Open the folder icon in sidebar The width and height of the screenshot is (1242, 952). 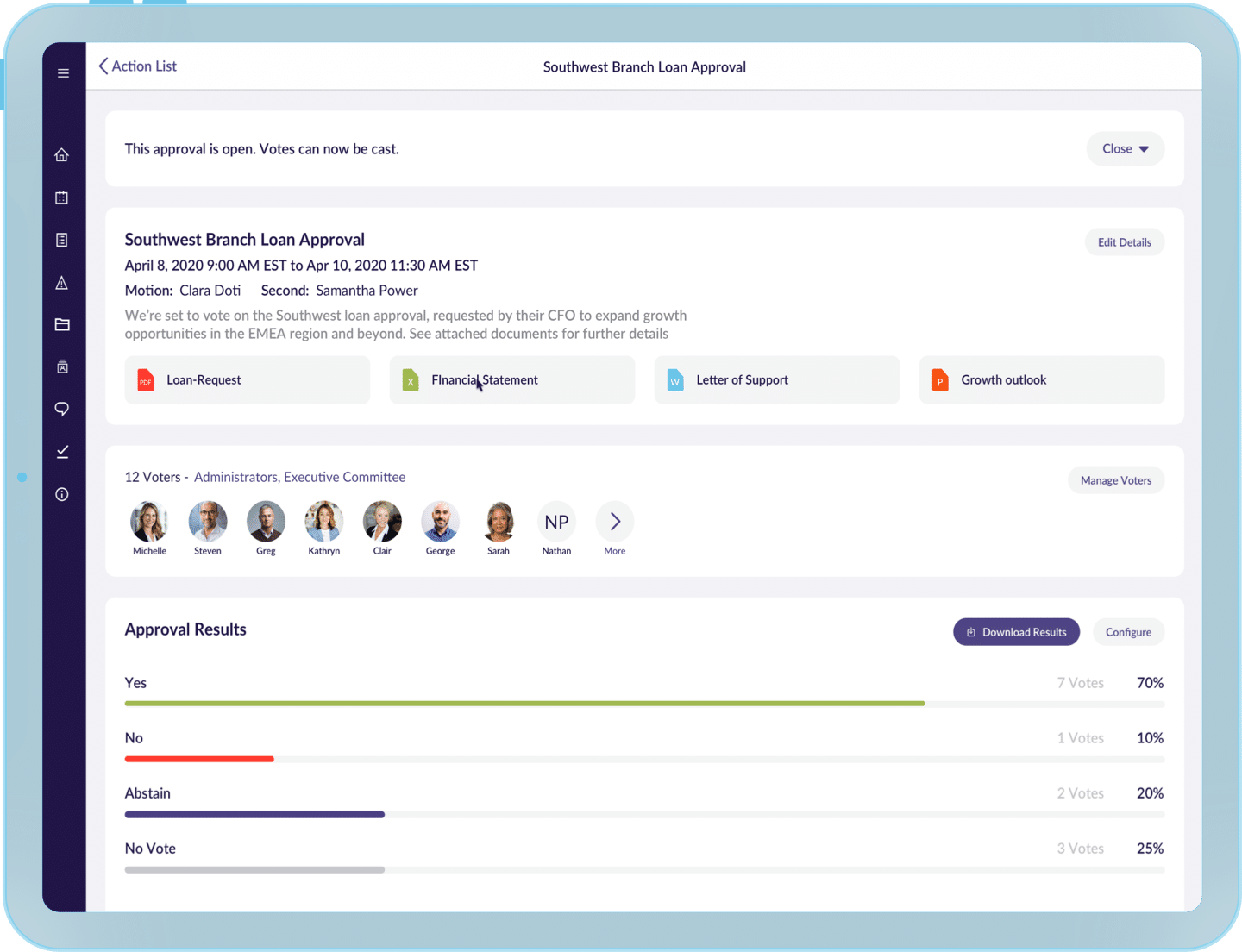point(62,325)
